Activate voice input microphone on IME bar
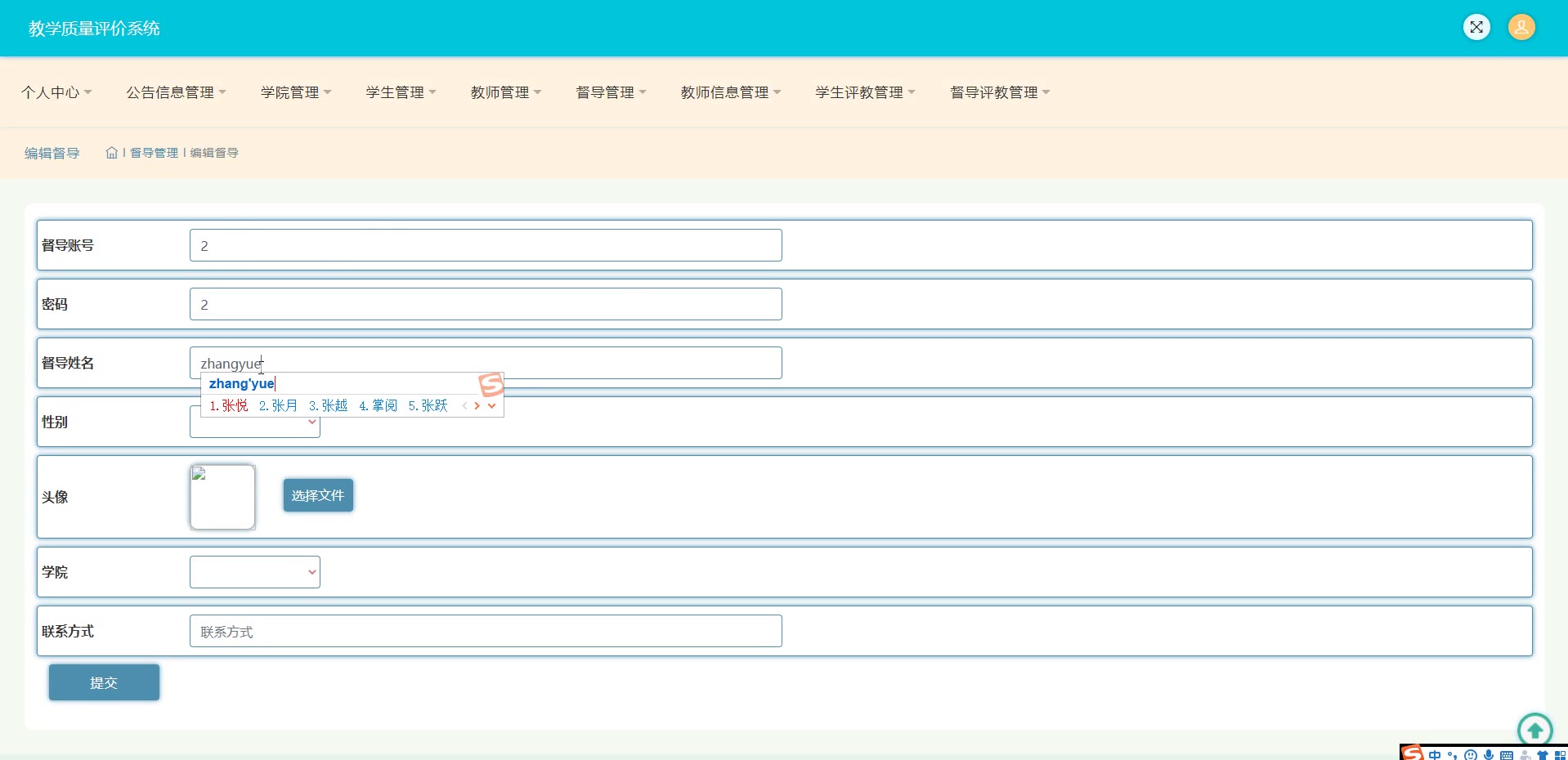The width and height of the screenshot is (1568, 760). [x=1489, y=755]
